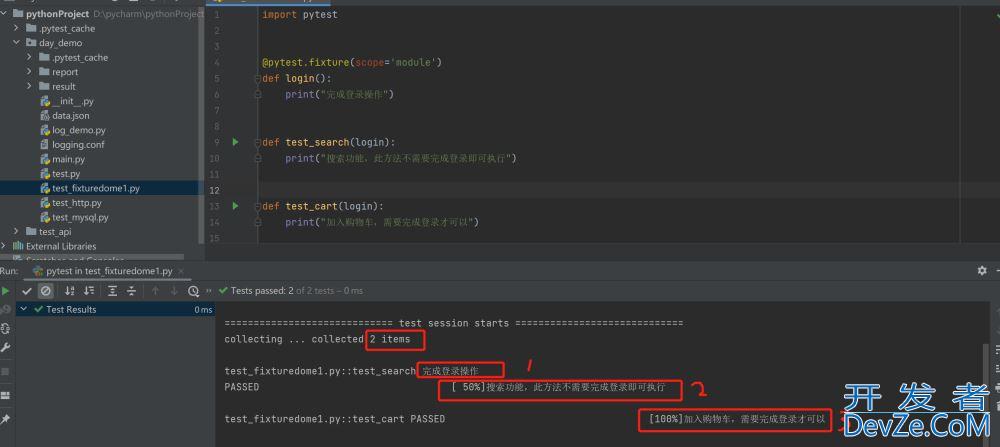
Task: Rerun the pytest run with green play icon
Action: [6, 291]
